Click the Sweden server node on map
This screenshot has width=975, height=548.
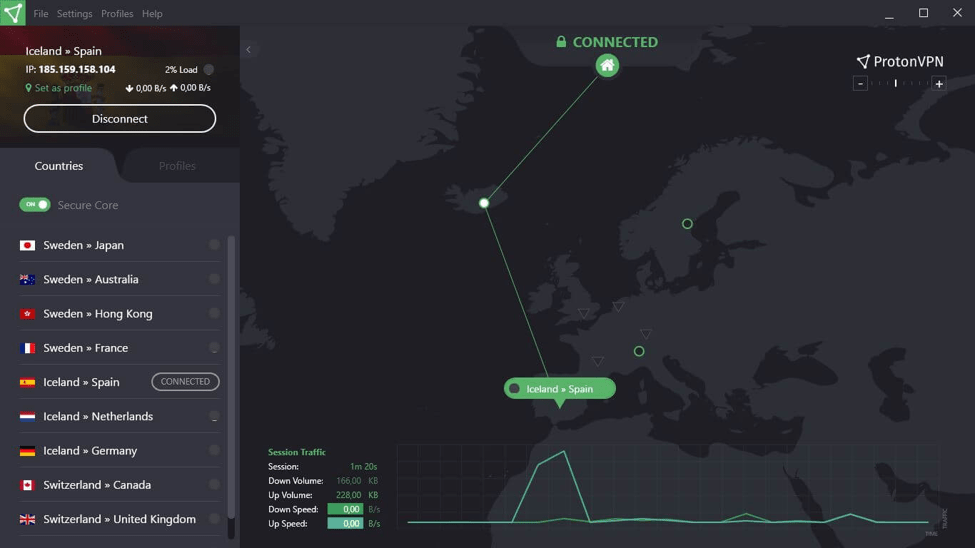(687, 224)
